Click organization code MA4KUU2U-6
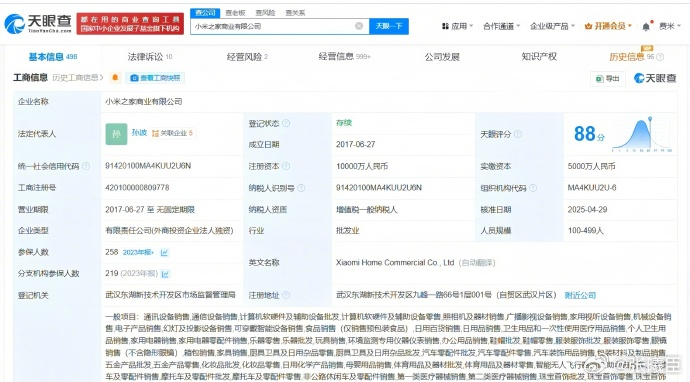The height and width of the screenshot is (382, 690). (592, 187)
